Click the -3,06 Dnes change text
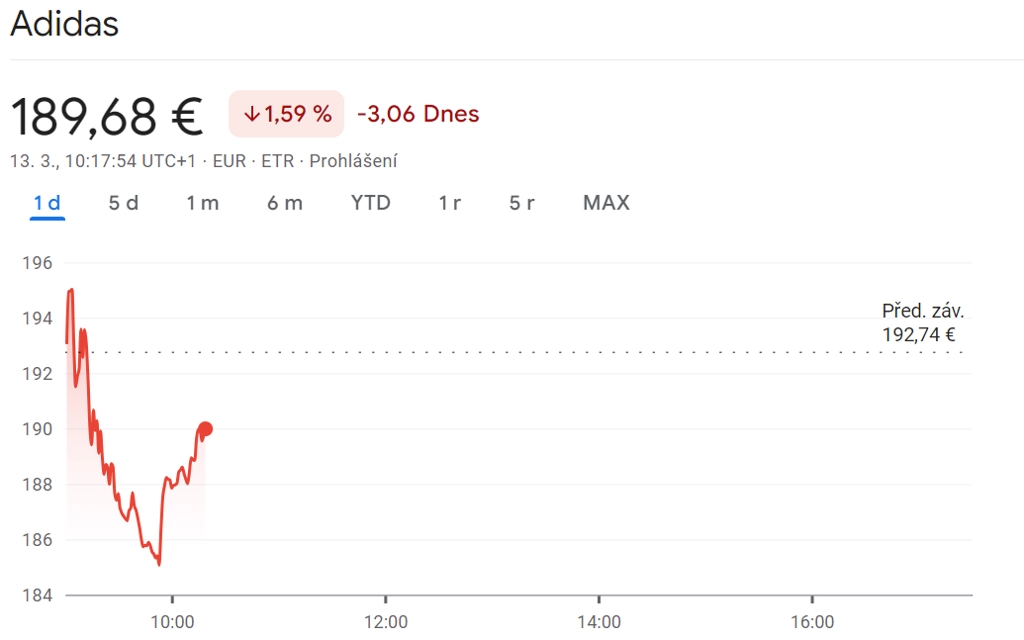The width and height of the screenshot is (1024, 640). click(418, 114)
